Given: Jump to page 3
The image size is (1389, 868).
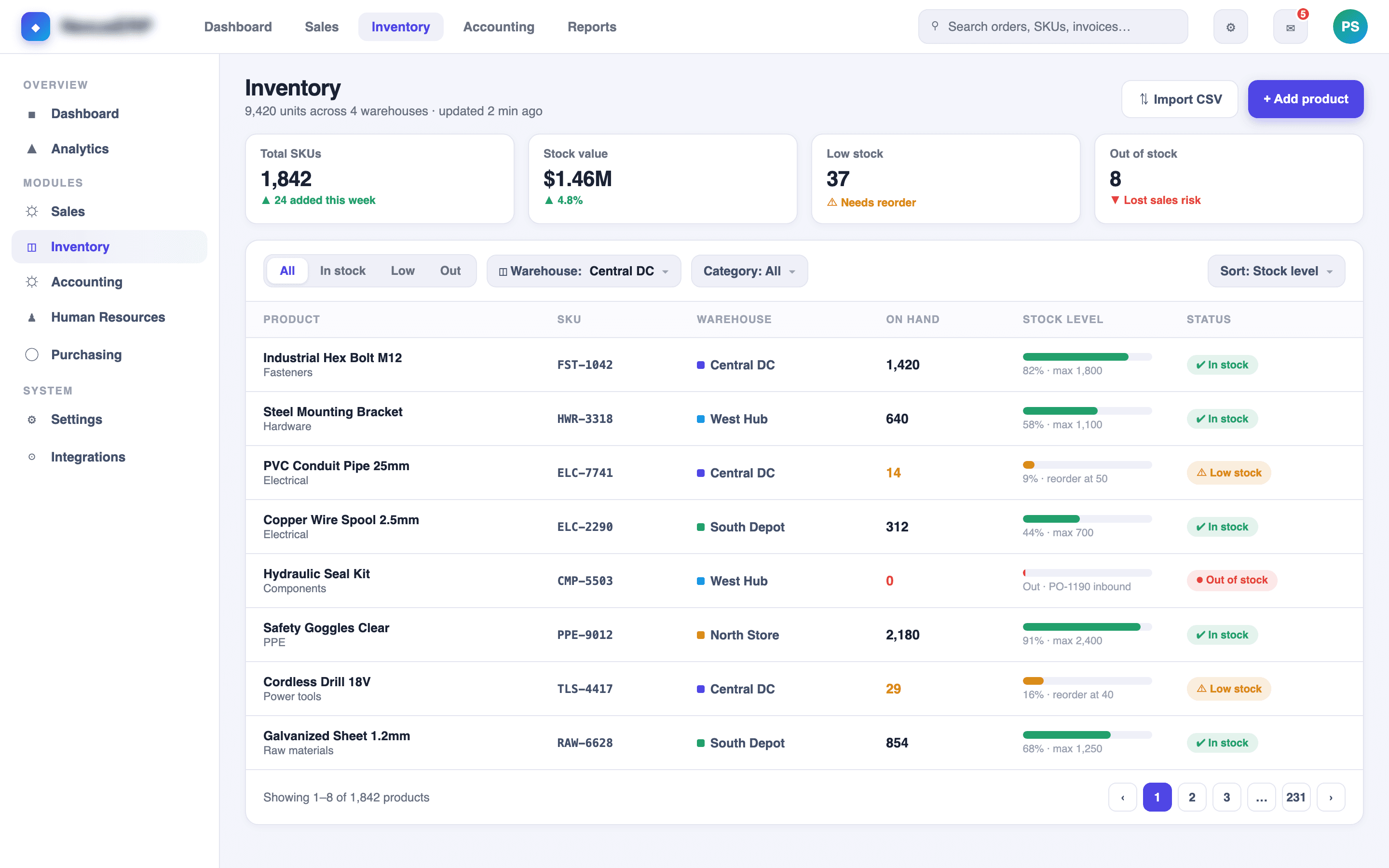Looking at the screenshot, I should (1226, 798).
